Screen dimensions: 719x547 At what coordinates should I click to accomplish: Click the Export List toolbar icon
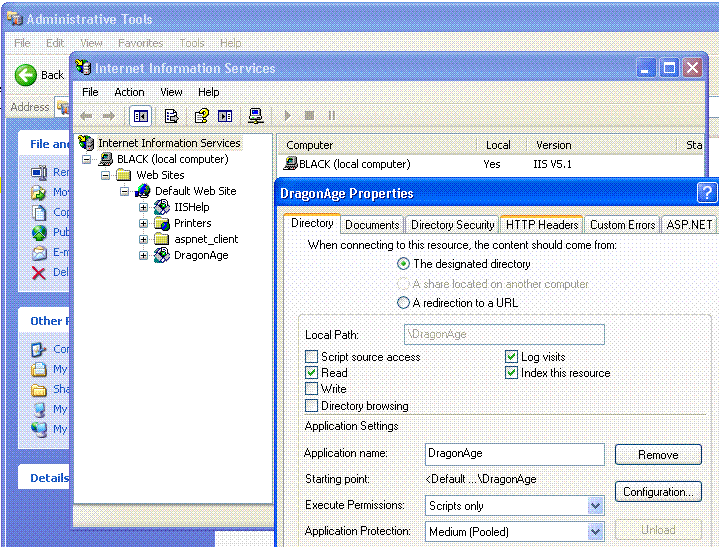(x=171, y=116)
